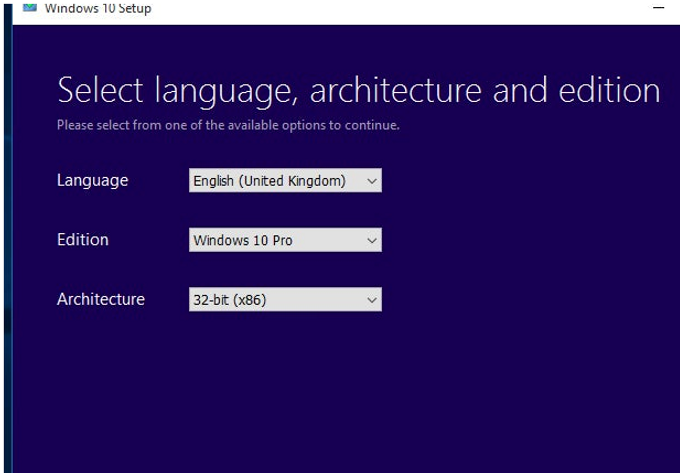The height and width of the screenshot is (473, 680).
Task: Open the Edition dropdown showing Windows 10 Pro
Action: point(285,240)
